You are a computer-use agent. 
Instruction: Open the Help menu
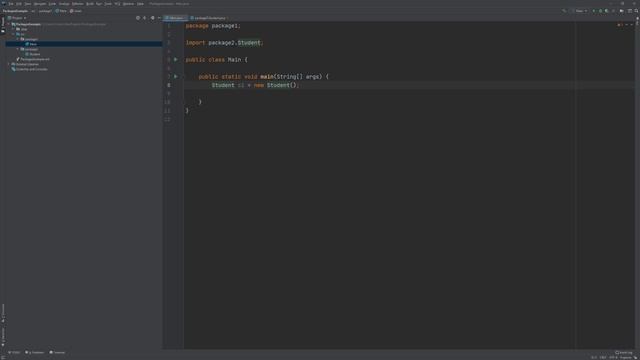pyautogui.click(x=140, y=4)
